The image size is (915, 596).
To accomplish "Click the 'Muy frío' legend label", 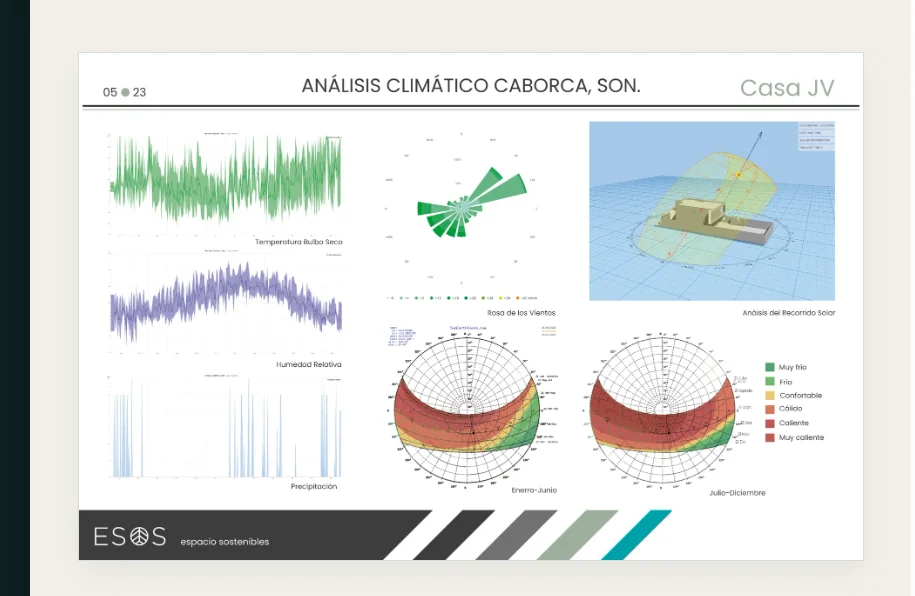I will pyautogui.click(x=792, y=367).
